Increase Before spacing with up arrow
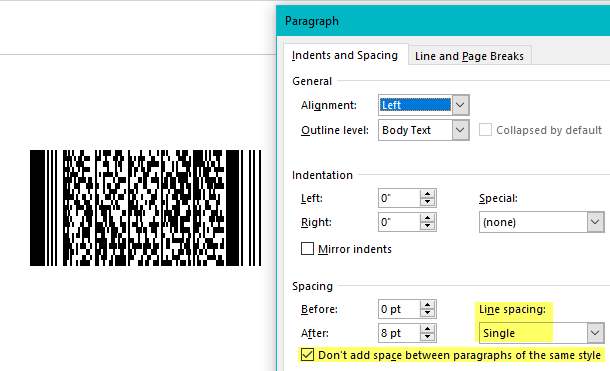Screen dimensions: 610x371 pos(428,305)
